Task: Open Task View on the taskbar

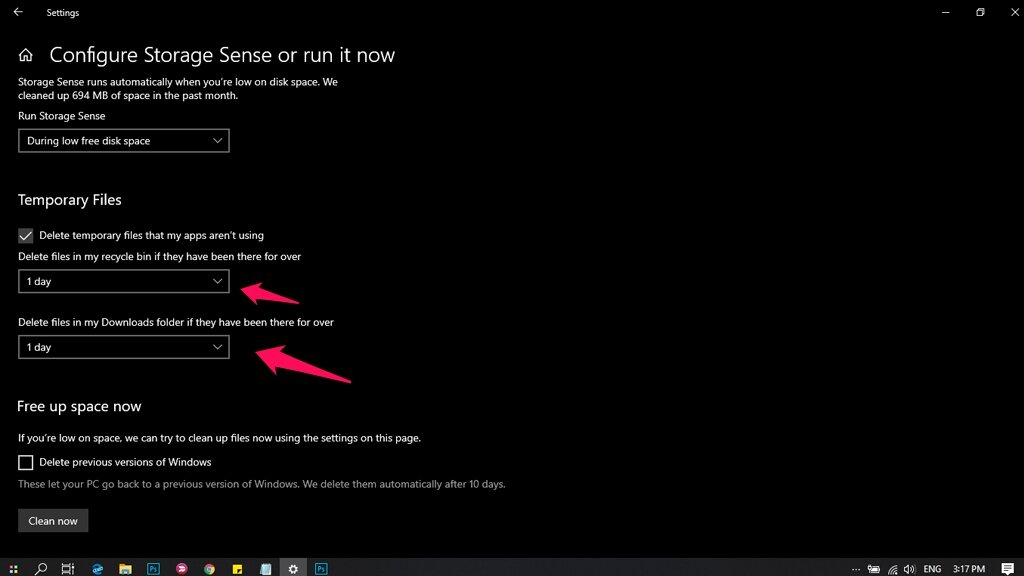Action: tap(68, 569)
